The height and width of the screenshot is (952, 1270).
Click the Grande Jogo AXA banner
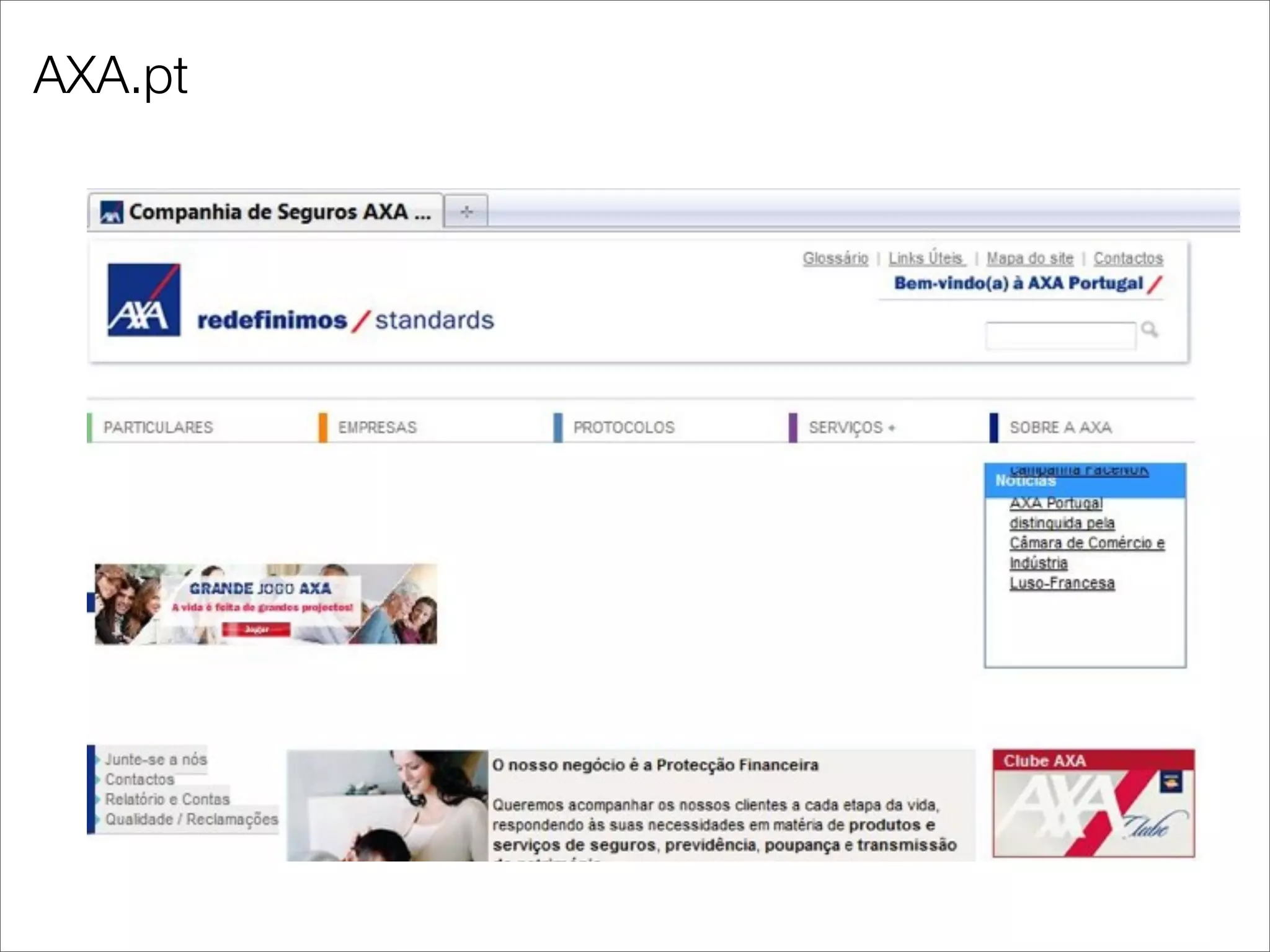(265, 604)
